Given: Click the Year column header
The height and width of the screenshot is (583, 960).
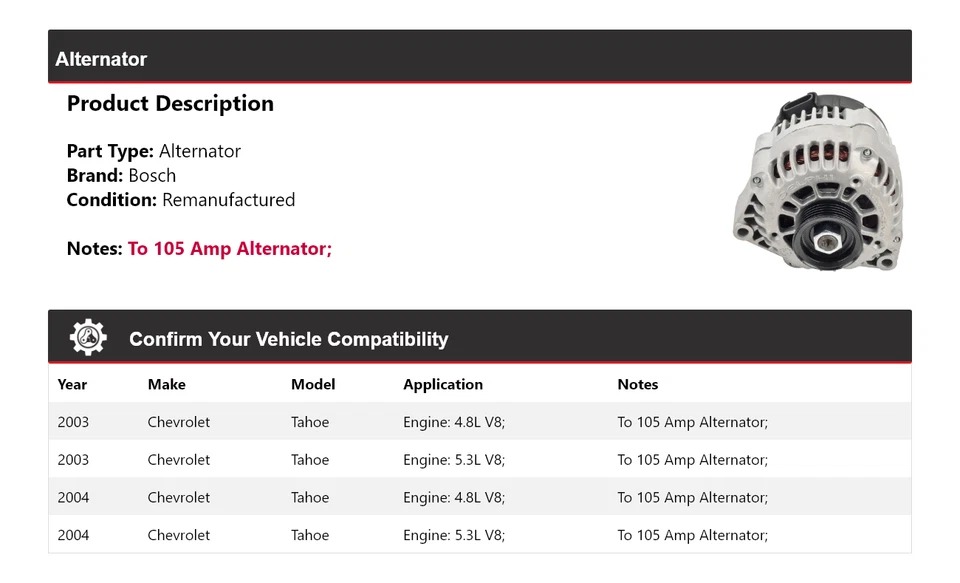Looking at the screenshot, I should pyautogui.click(x=72, y=384).
